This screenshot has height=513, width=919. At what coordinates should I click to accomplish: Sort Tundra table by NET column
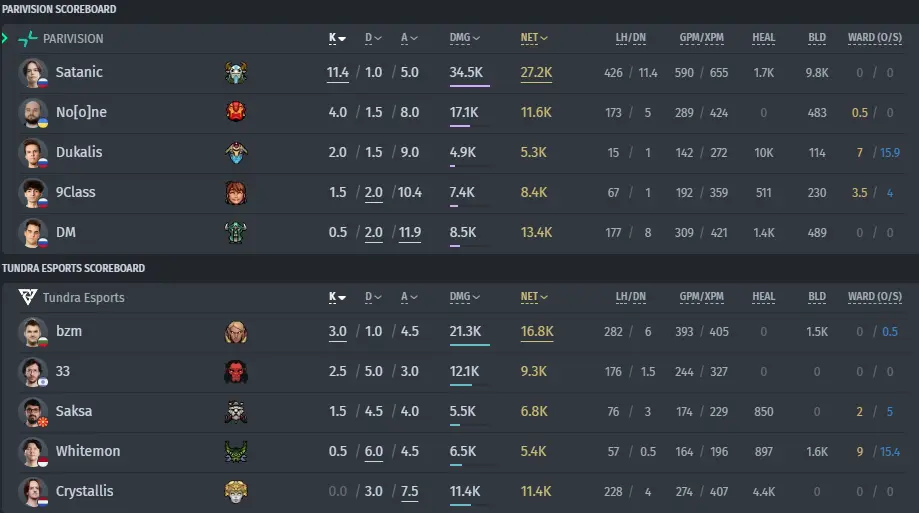coord(534,297)
